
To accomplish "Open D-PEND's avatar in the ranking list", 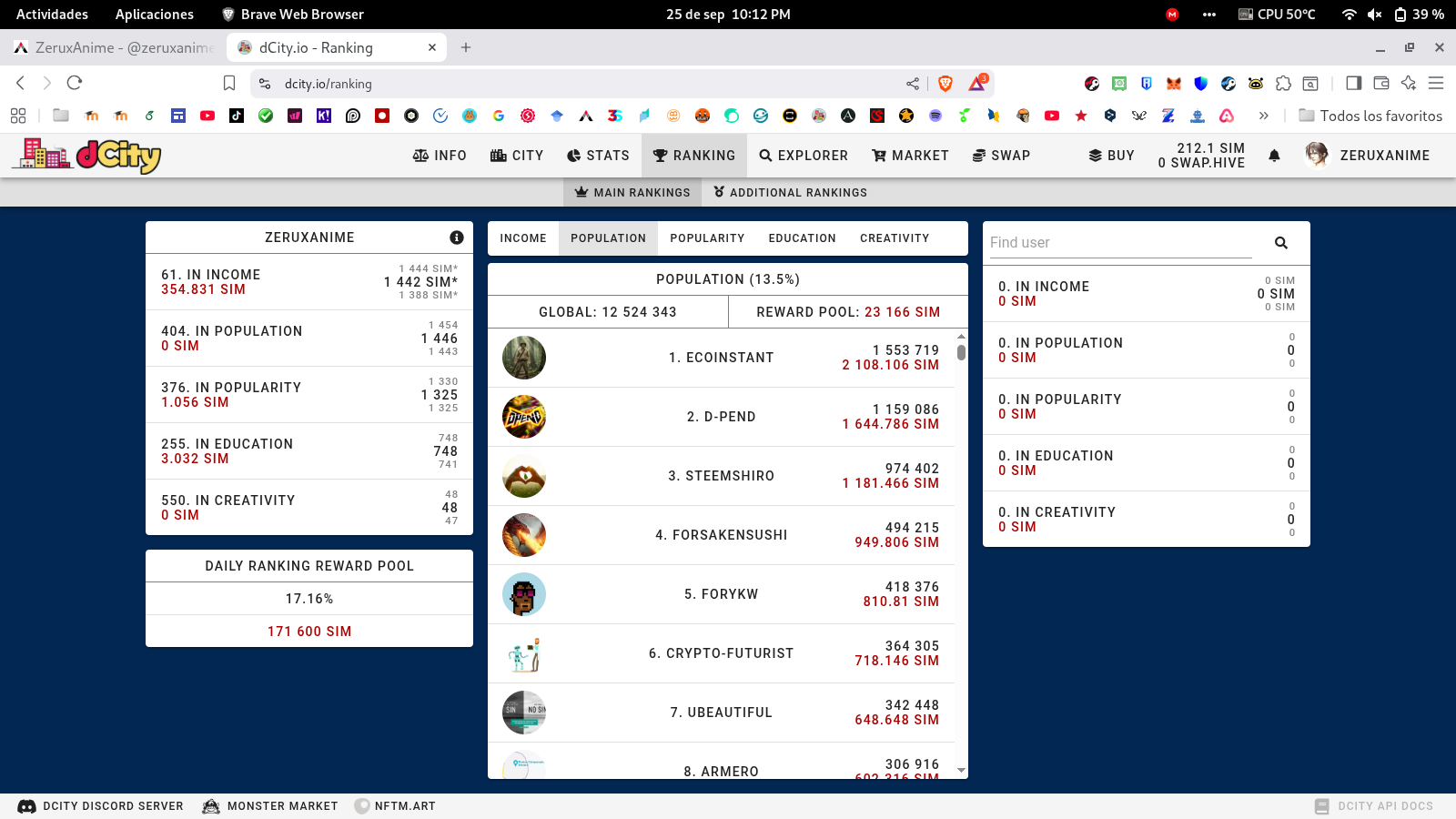I will coord(524,417).
